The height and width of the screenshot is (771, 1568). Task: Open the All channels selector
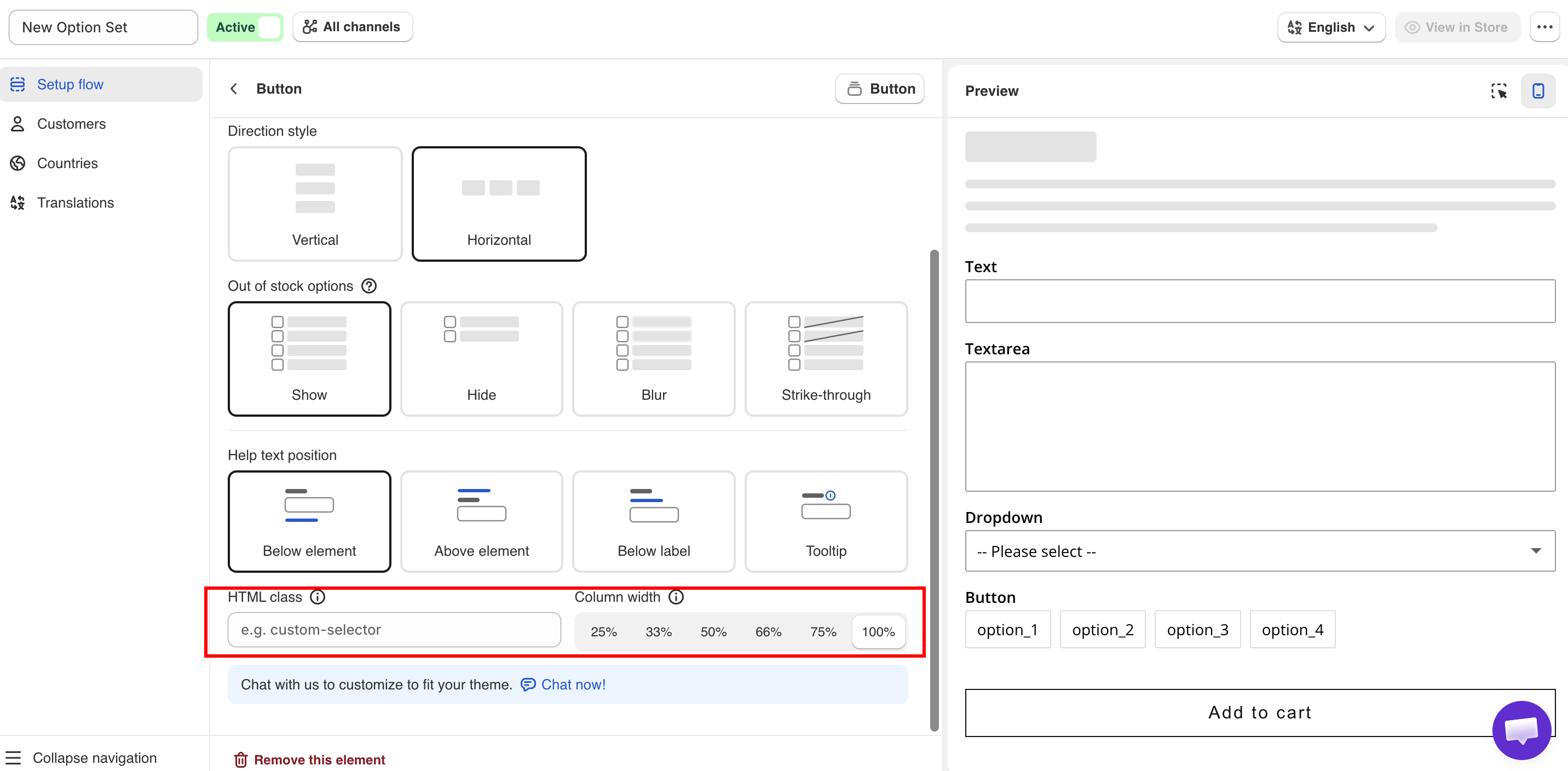pyautogui.click(x=353, y=27)
